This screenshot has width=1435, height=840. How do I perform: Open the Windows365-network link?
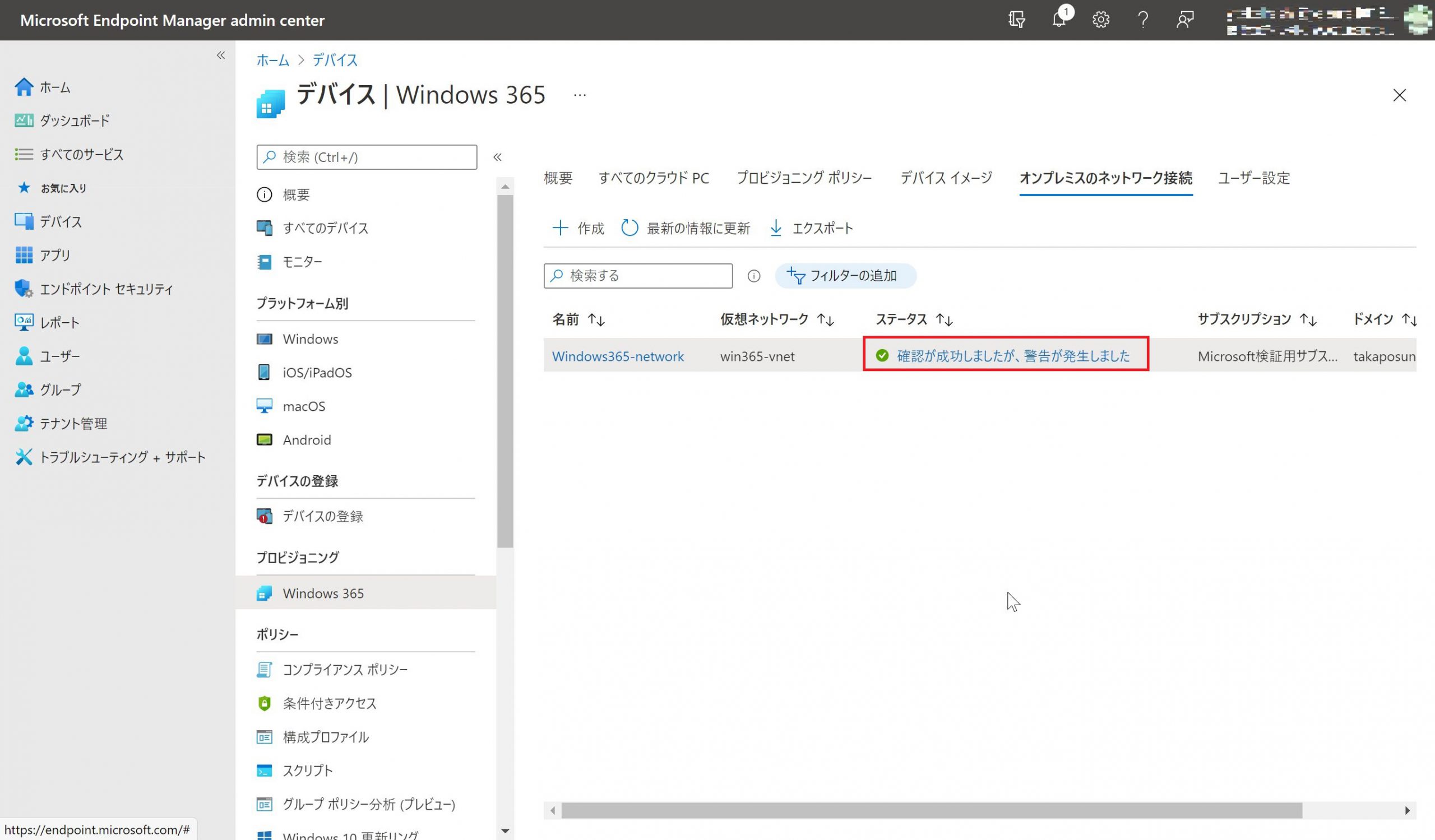(x=618, y=356)
